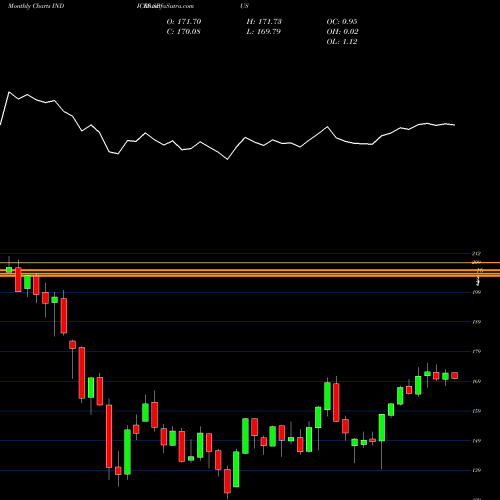Click the 149 price axis label
Viewport: 500px width, 500px height.
tap(477, 441)
